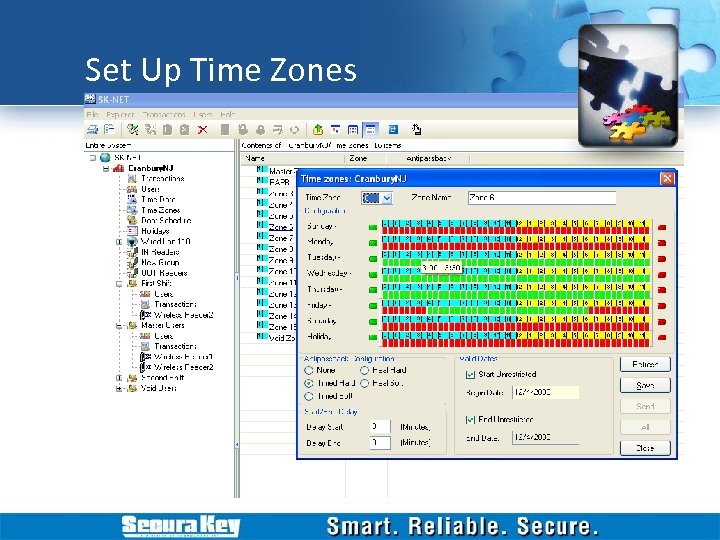This screenshot has width=720, height=540.
Task: Expand the Void Users group node
Action: pyautogui.click(x=119, y=388)
